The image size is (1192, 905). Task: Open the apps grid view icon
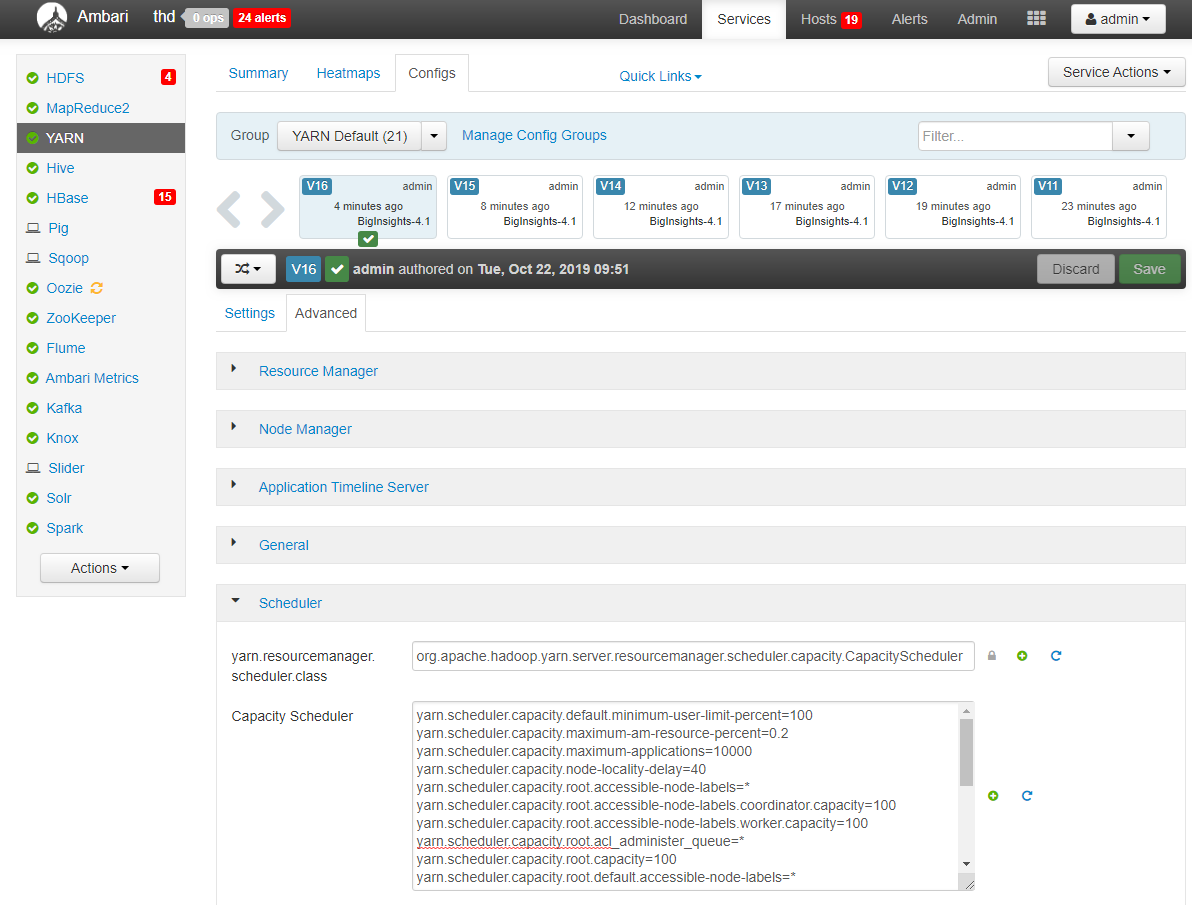click(1036, 18)
